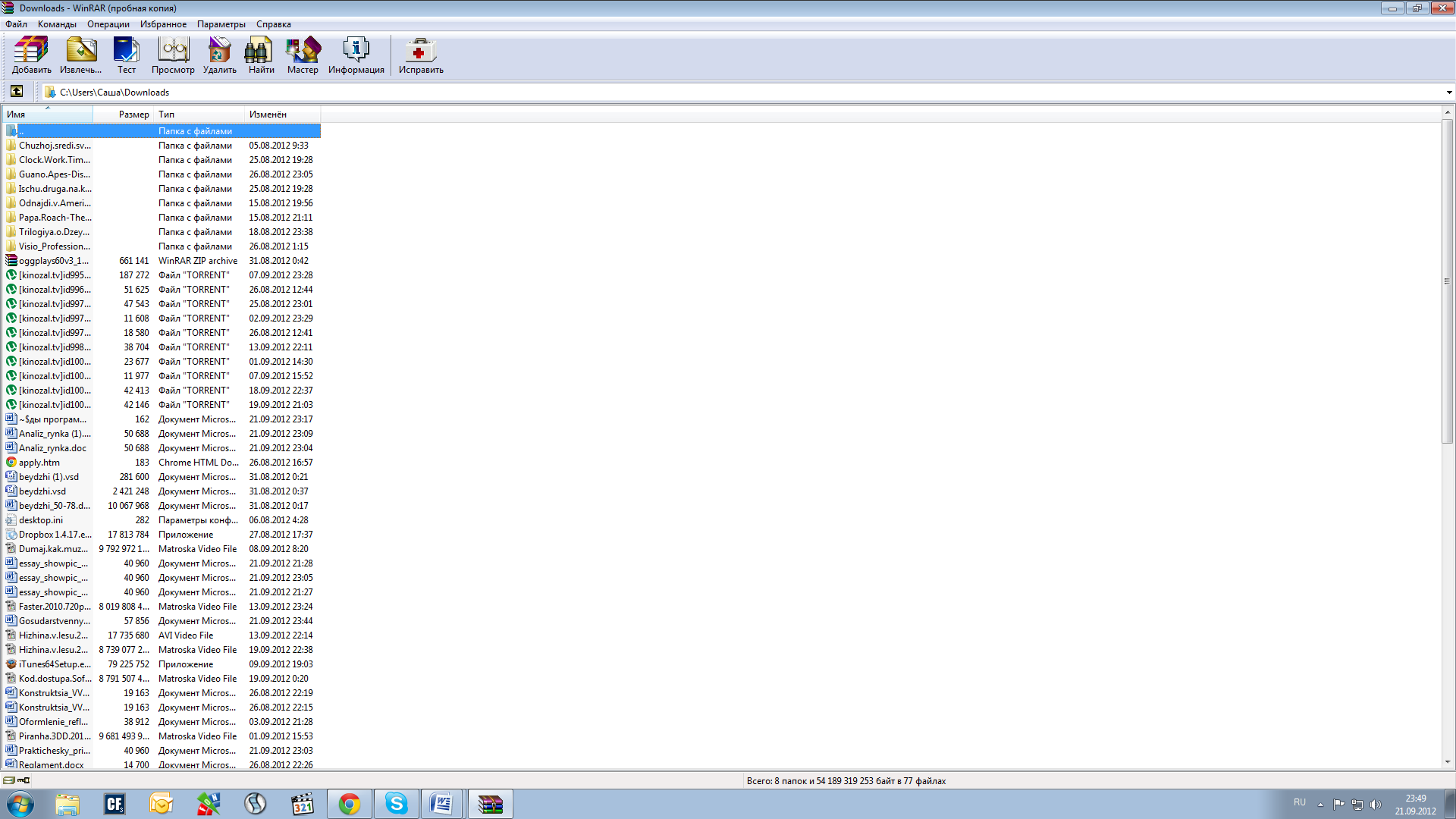Select the parent folder ".." row

162,130
